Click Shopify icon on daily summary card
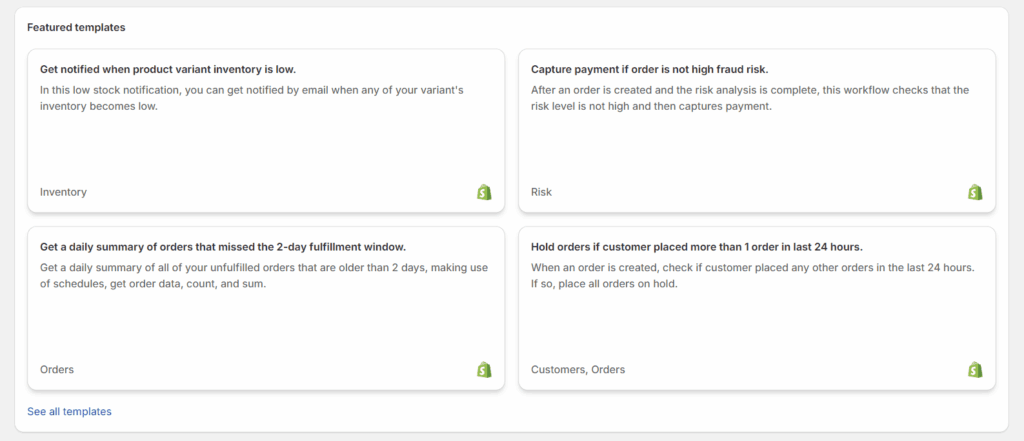 [484, 370]
